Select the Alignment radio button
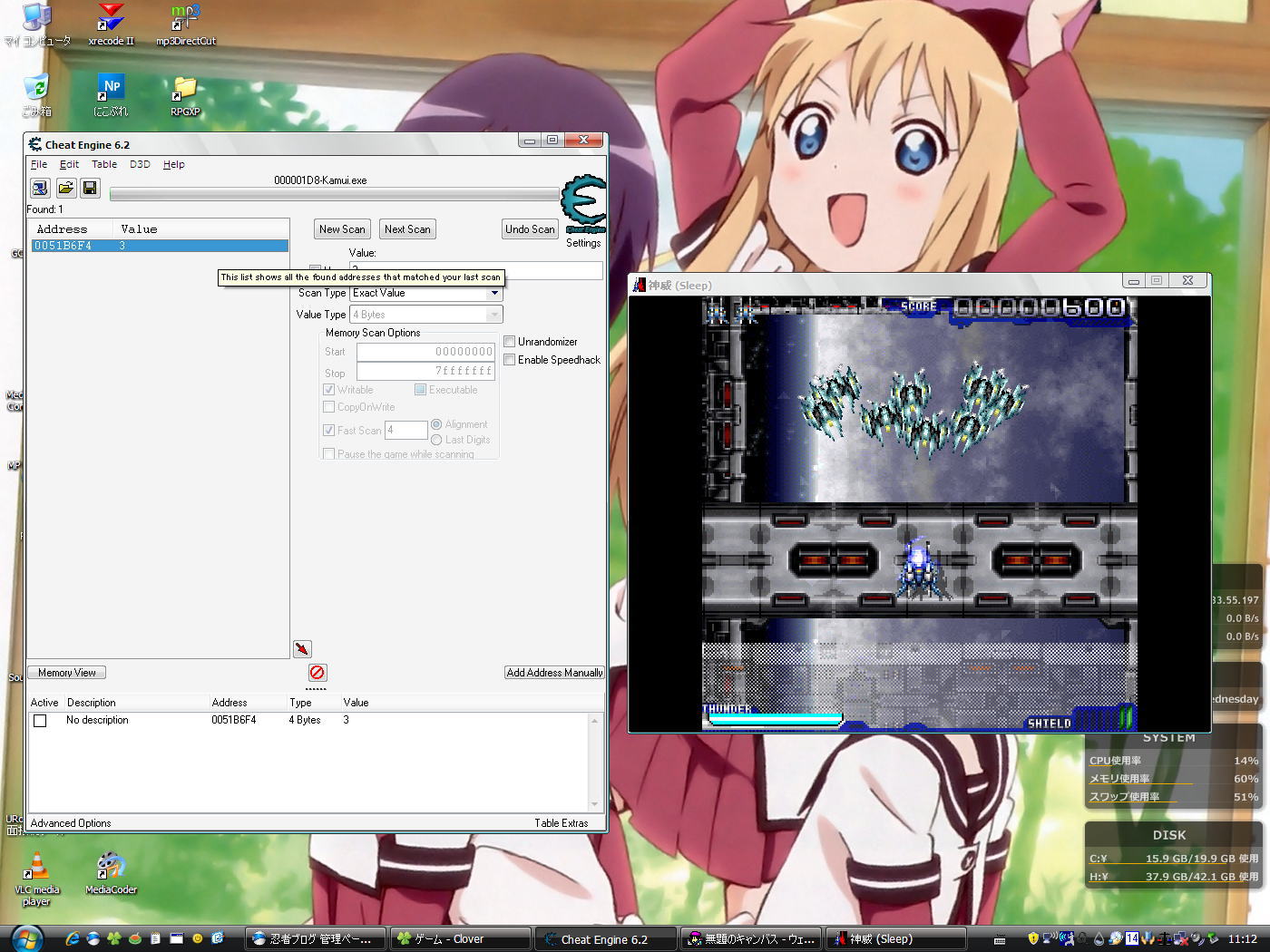1270x952 pixels. click(436, 424)
